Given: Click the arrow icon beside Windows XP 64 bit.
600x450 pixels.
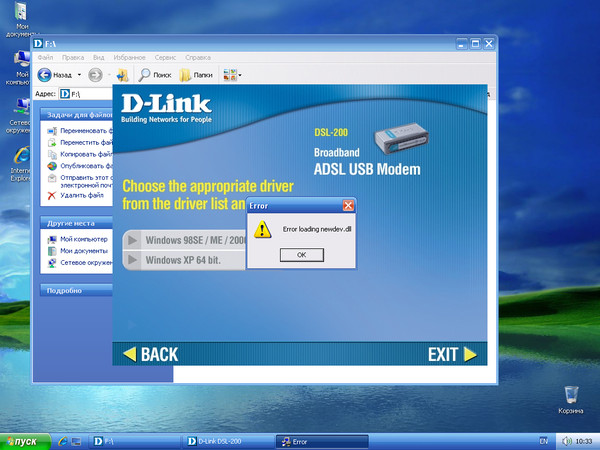Looking at the screenshot, I should click(132, 260).
